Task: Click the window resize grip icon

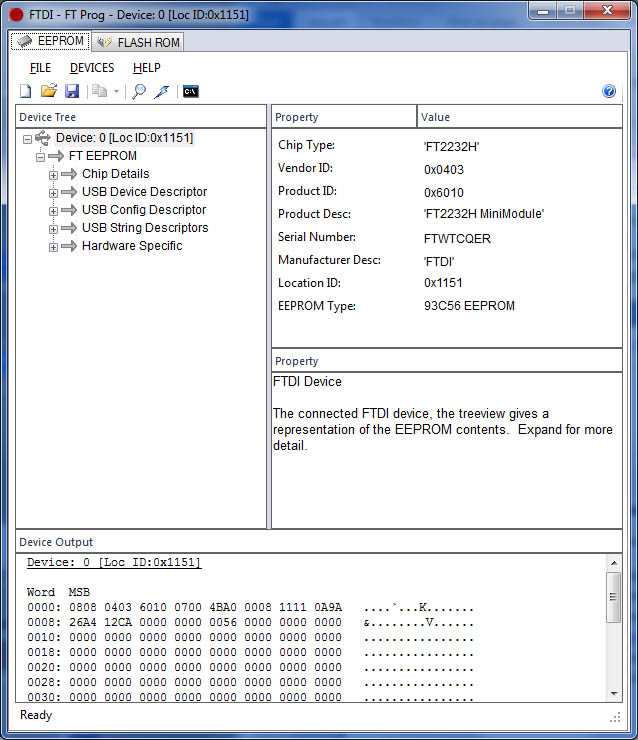Action: coord(615,718)
